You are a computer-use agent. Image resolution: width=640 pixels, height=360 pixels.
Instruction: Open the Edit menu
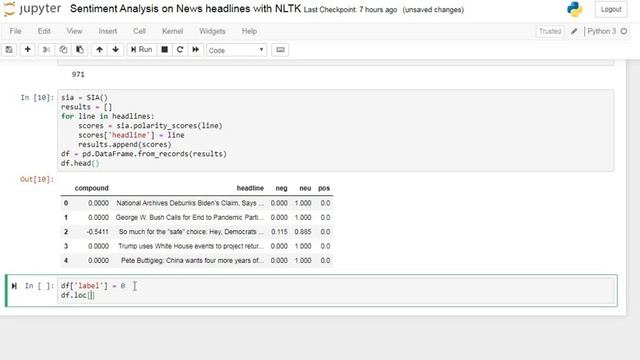(44, 31)
